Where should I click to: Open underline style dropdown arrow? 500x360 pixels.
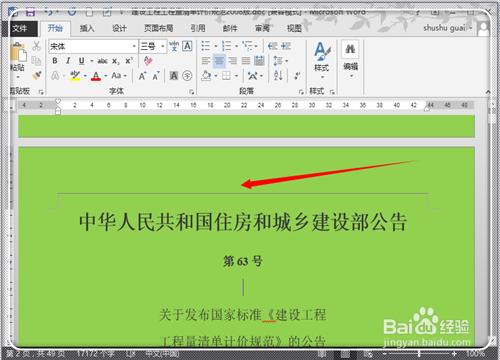coord(91,61)
